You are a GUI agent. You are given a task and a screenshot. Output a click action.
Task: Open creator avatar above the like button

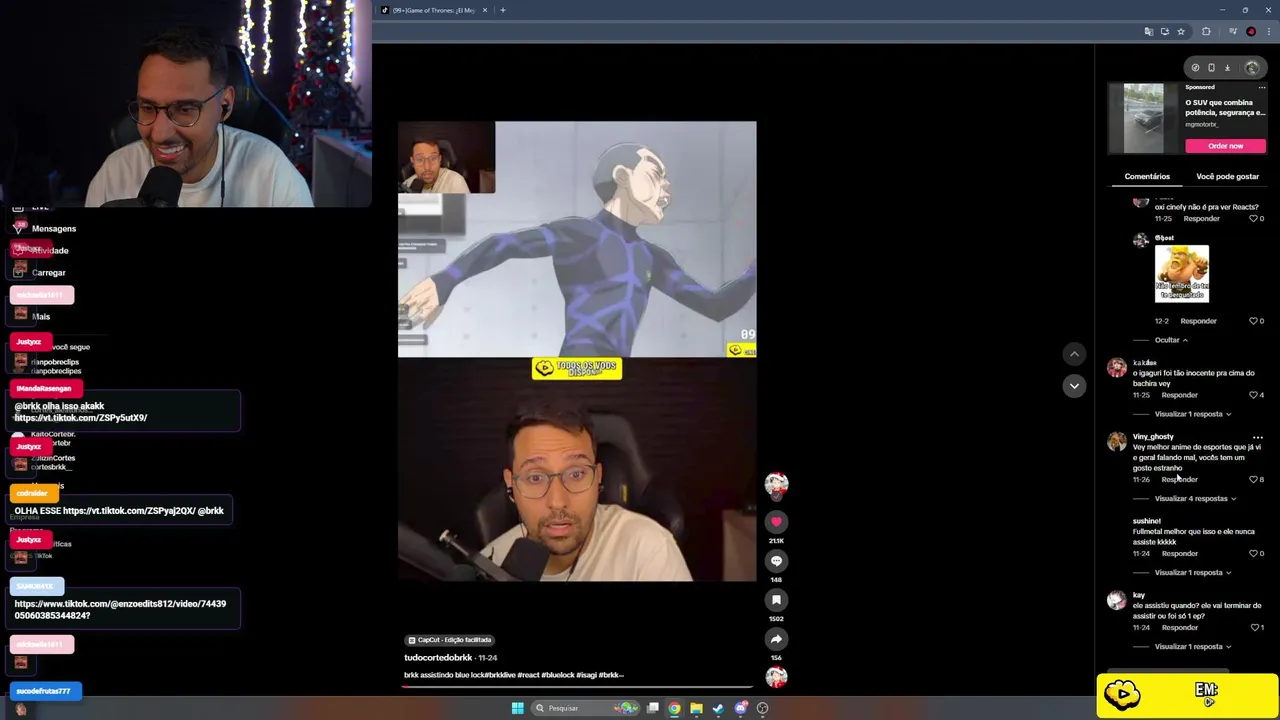coord(776,485)
